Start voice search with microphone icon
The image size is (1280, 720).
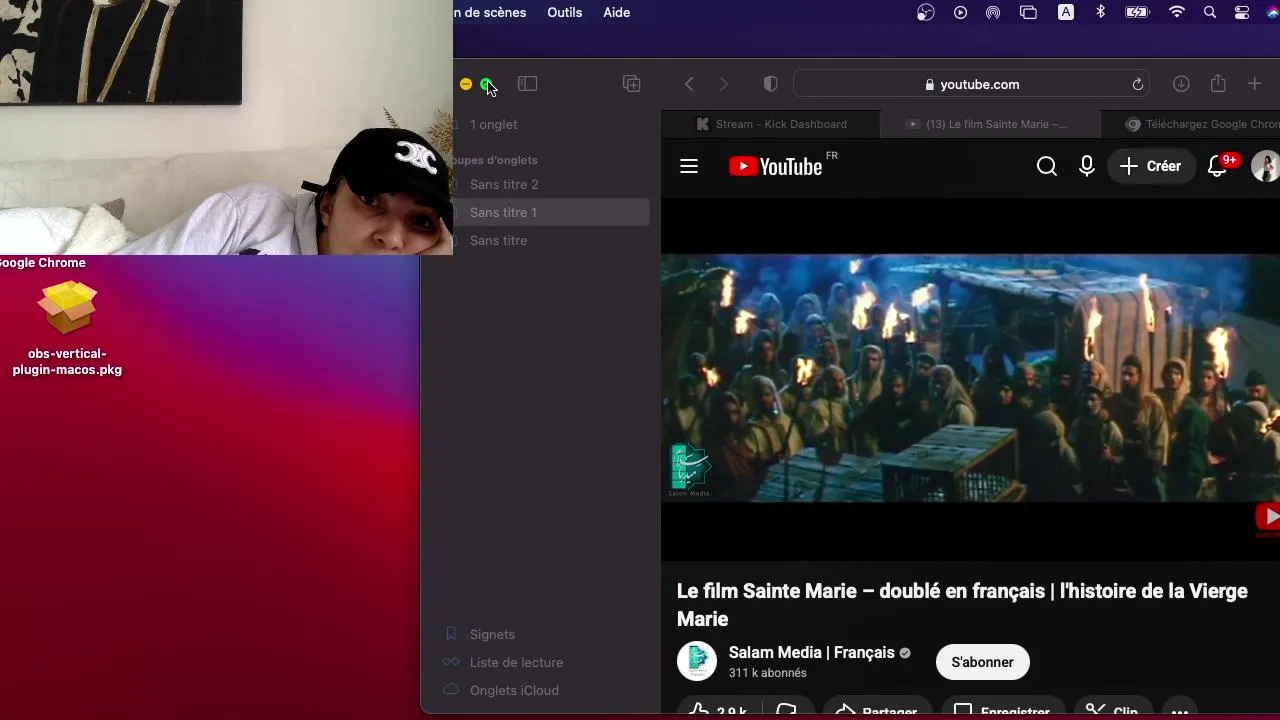(x=1087, y=166)
